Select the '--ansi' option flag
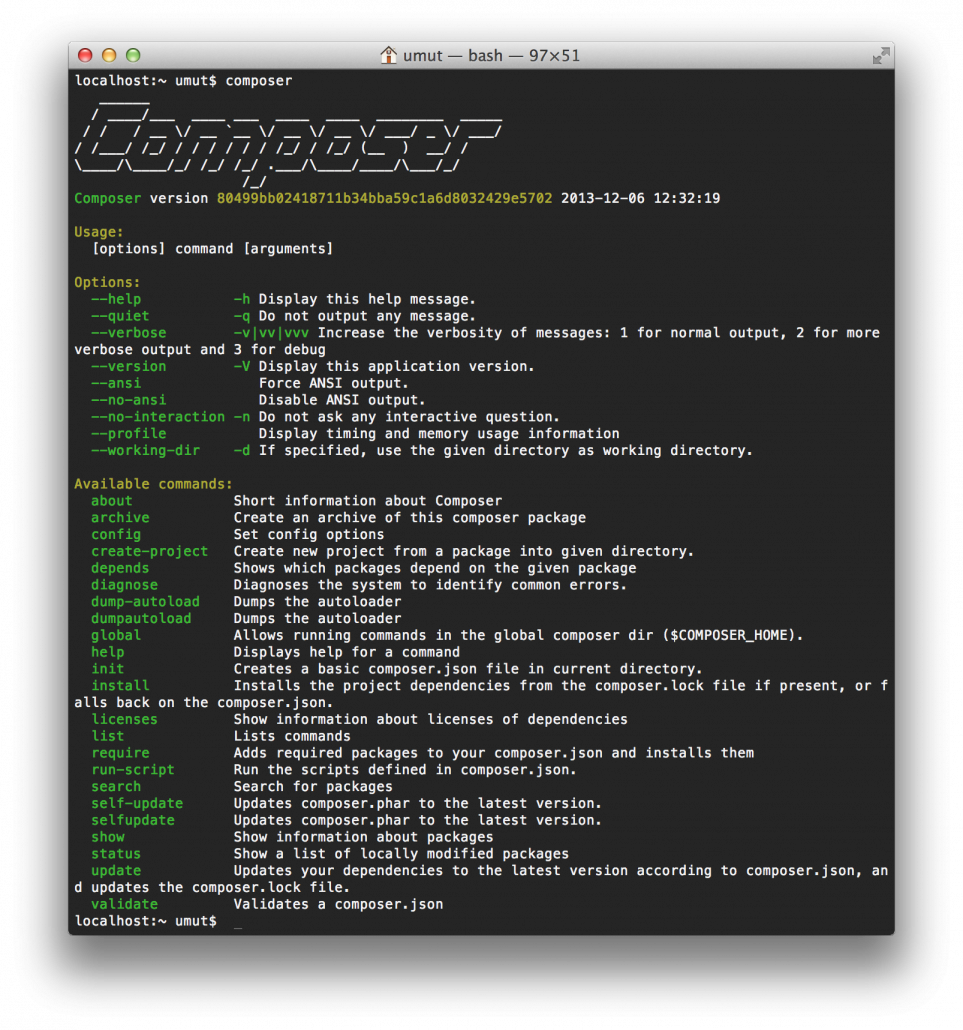 click(x=116, y=384)
